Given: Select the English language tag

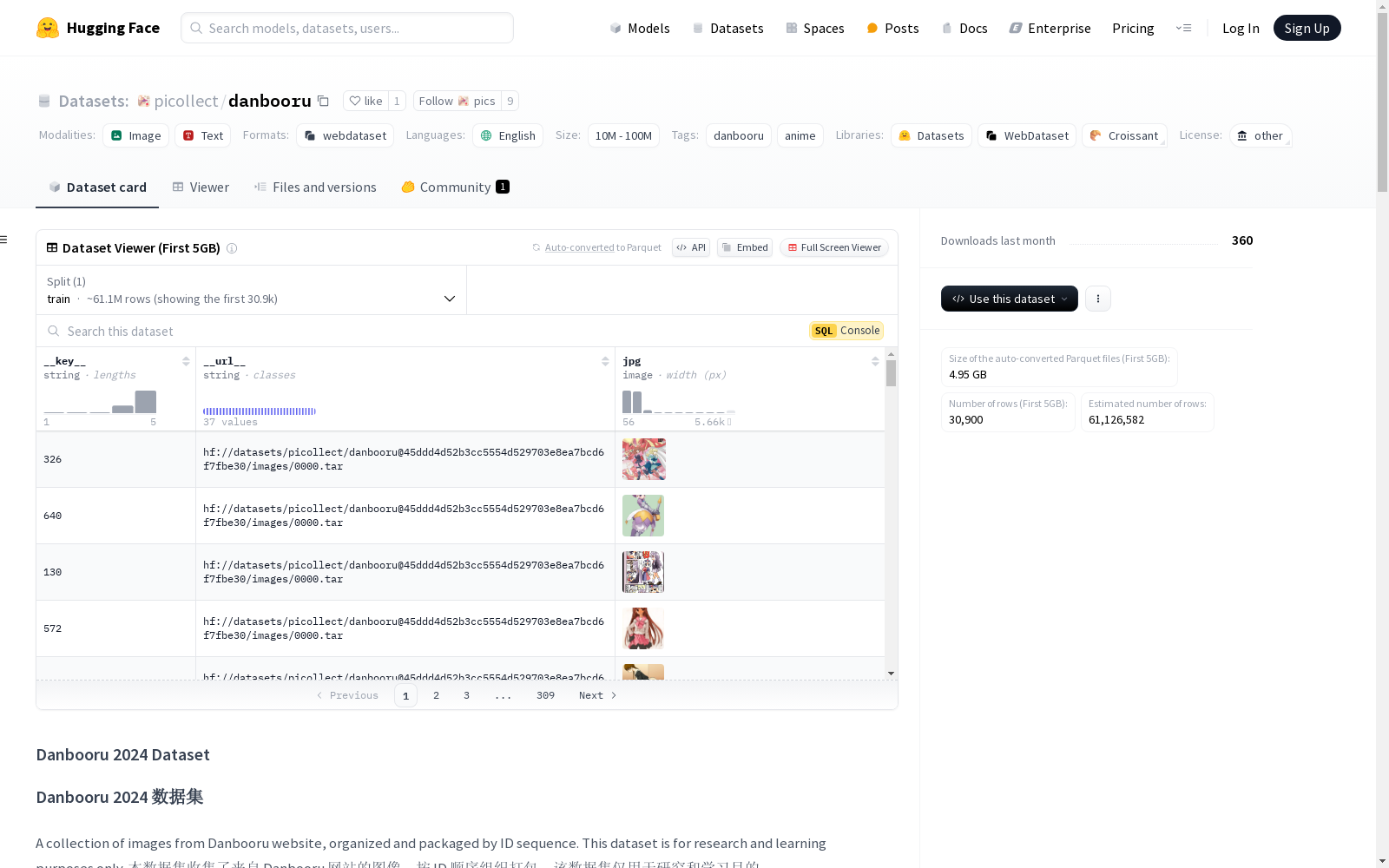Looking at the screenshot, I should tap(508, 135).
